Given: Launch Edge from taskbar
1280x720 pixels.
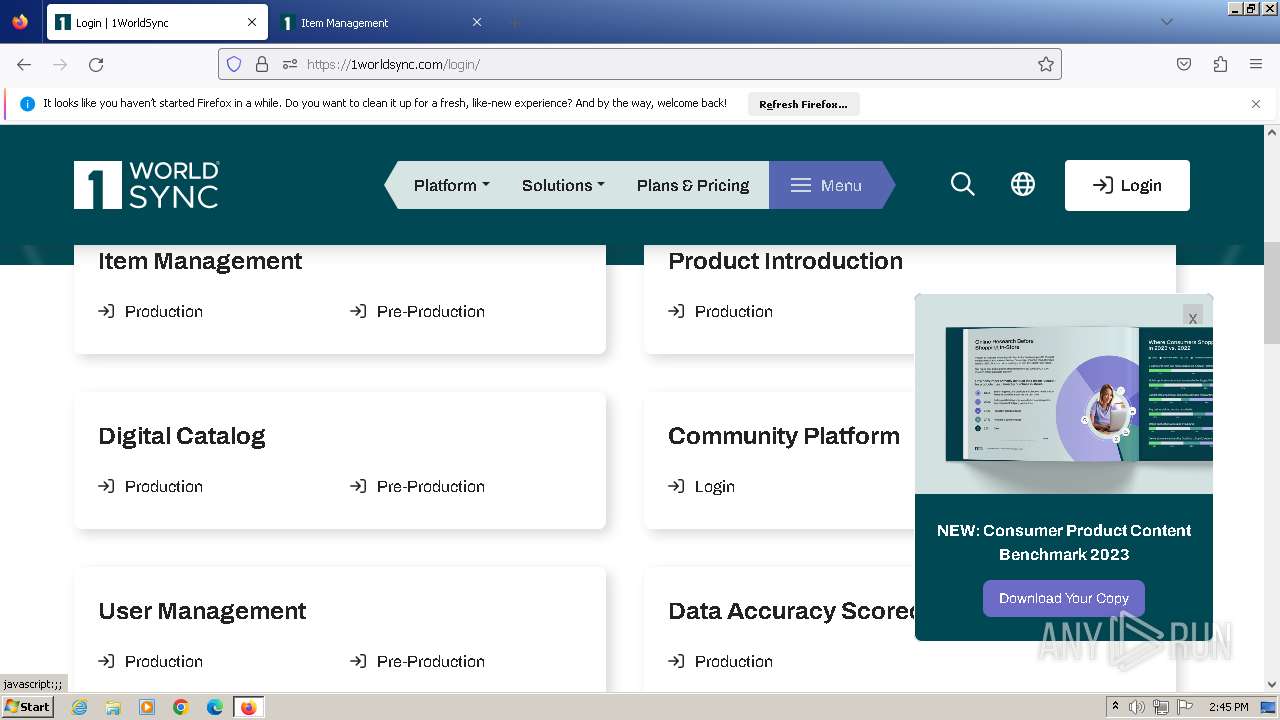Looking at the screenshot, I should [x=215, y=707].
